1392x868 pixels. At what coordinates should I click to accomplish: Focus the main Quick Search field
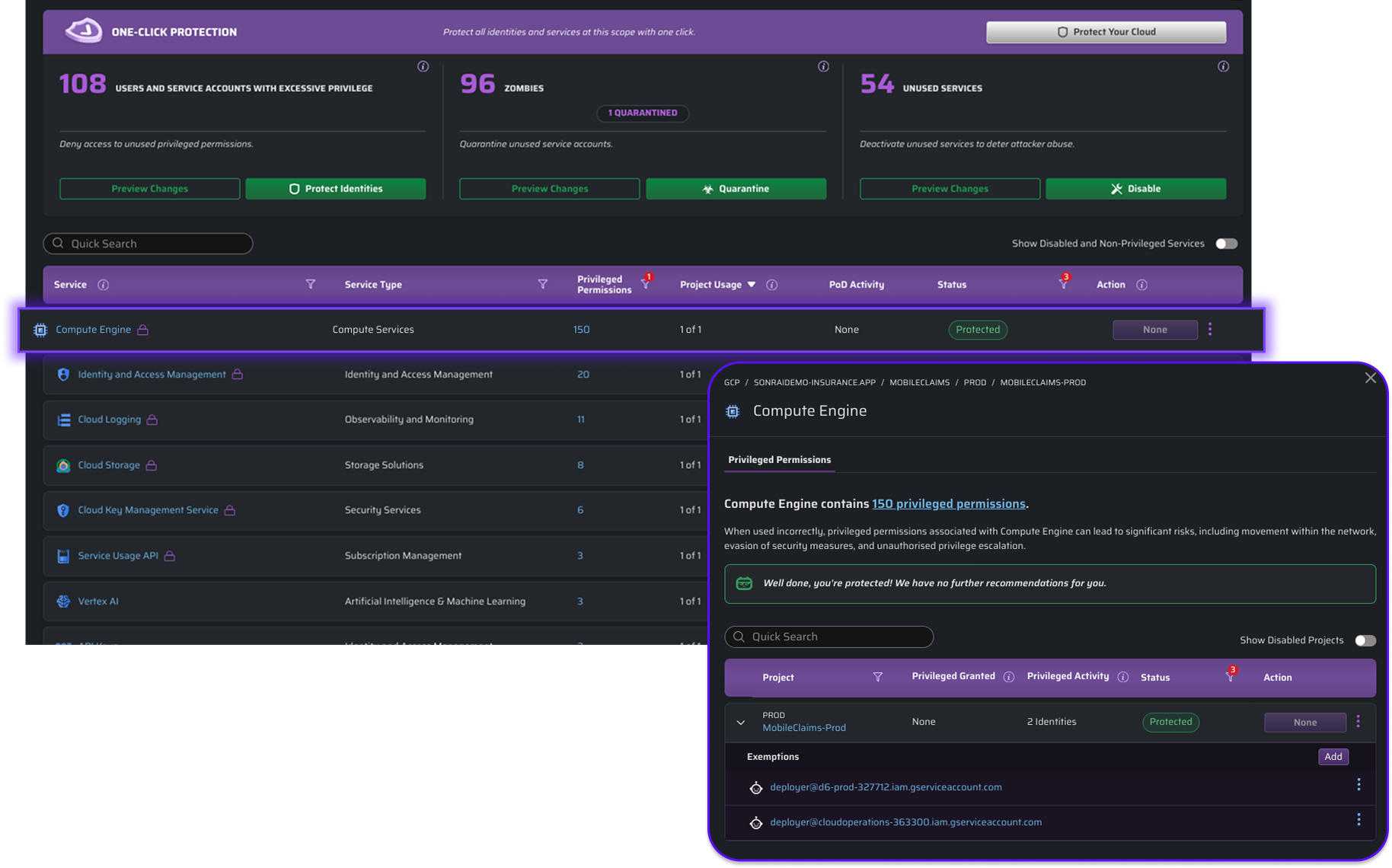148,244
